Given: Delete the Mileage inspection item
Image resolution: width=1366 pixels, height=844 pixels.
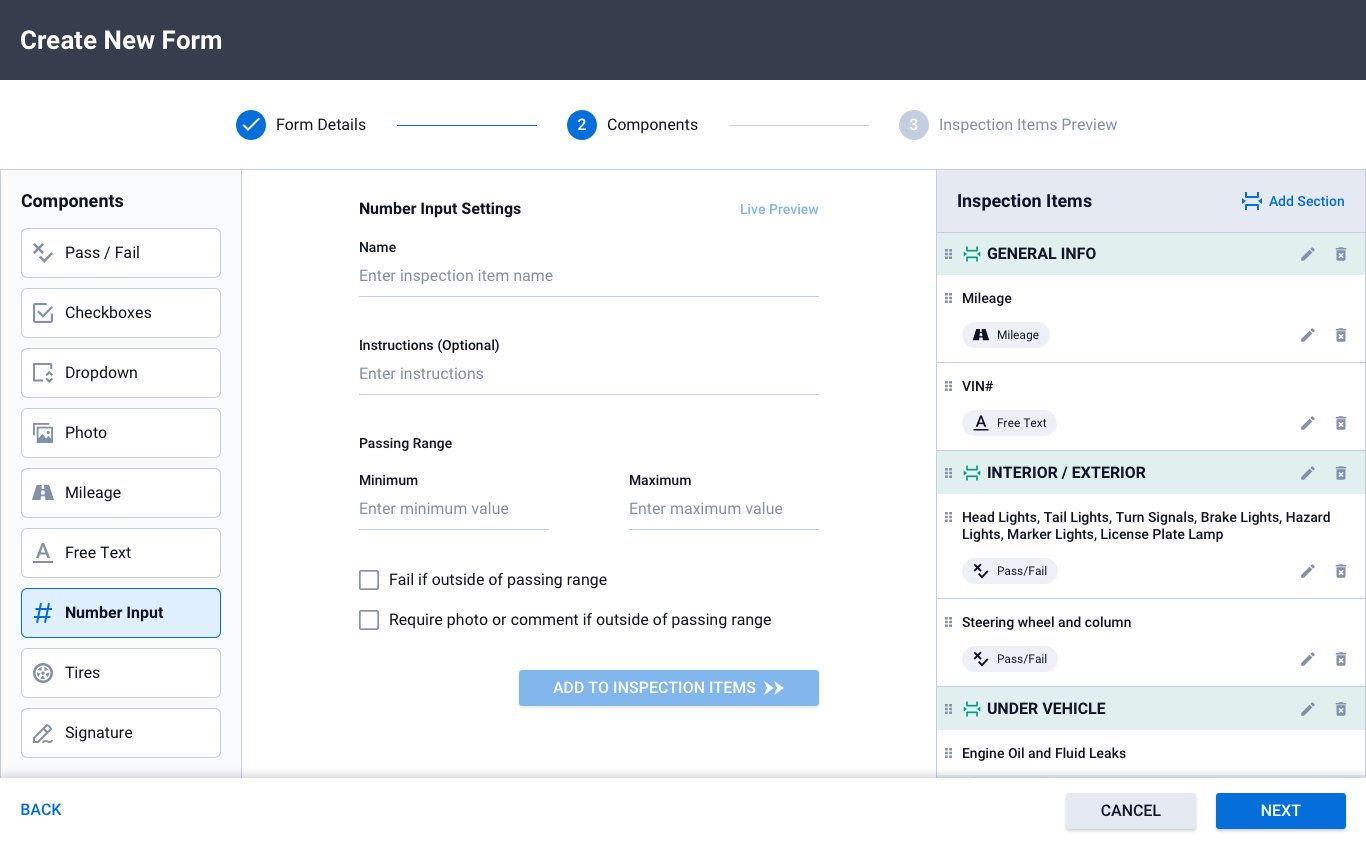Looking at the screenshot, I should pyautogui.click(x=1341, y=335).
